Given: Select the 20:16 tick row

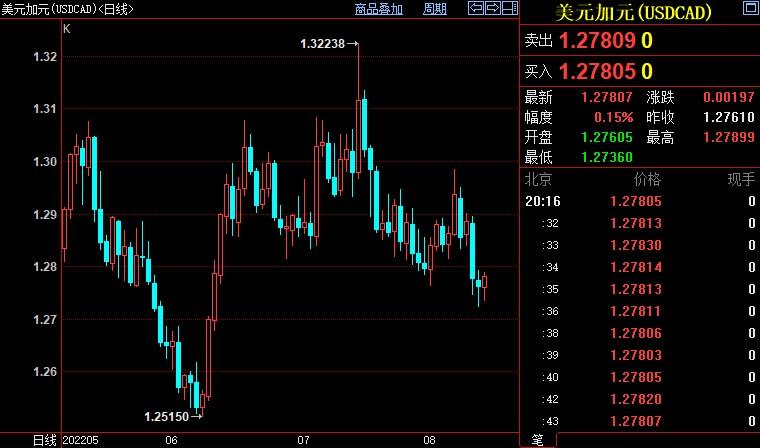Looking at the screenshot, I should pos(640,201).
